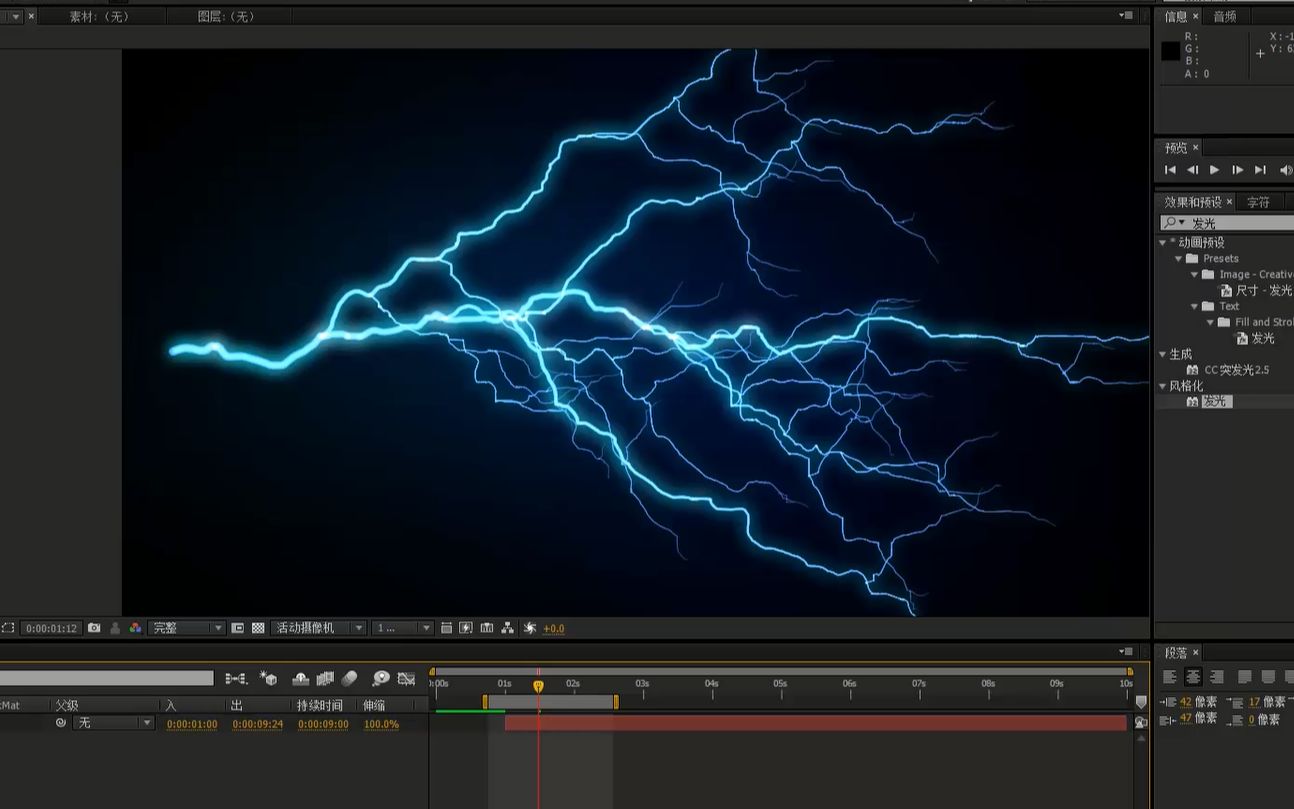Click the reset exposure aperture icon
Screen dimensions: 1294x809
point(530,628)
